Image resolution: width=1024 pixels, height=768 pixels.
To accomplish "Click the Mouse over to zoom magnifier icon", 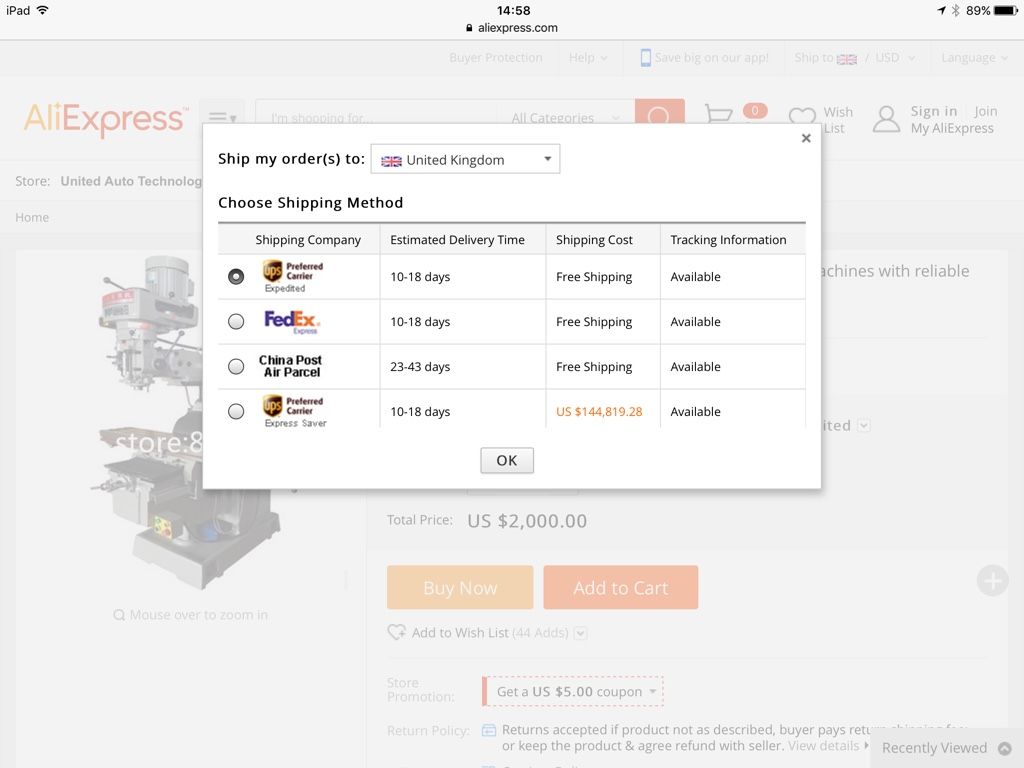I will [x=119, y=615].
